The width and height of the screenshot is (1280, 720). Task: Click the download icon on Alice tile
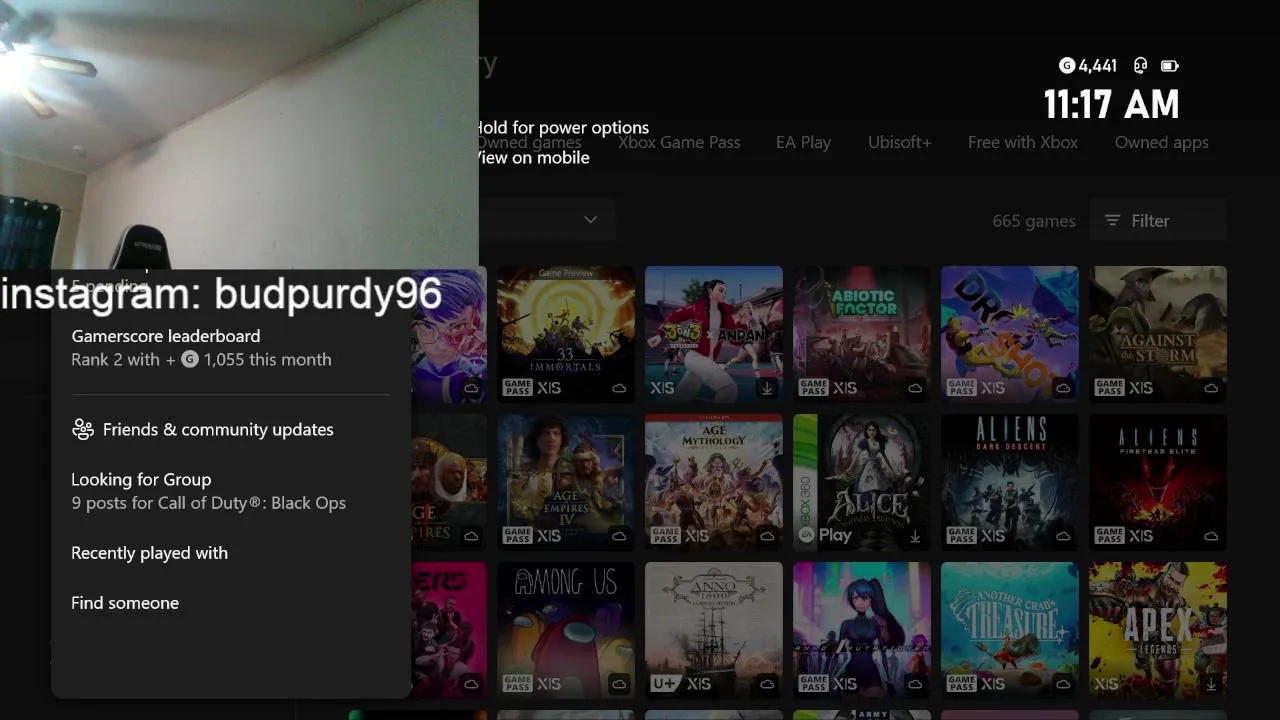click(x=915, y=536)
